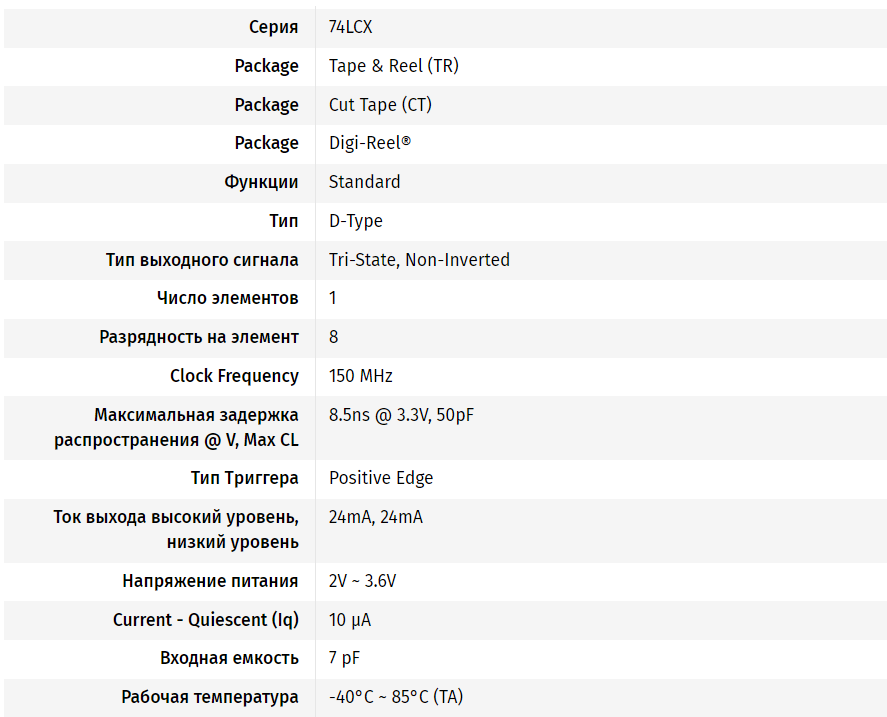Select the Digi-Reel® package value
Viewport: 887px width, 717px height.
tap(370, 143)
